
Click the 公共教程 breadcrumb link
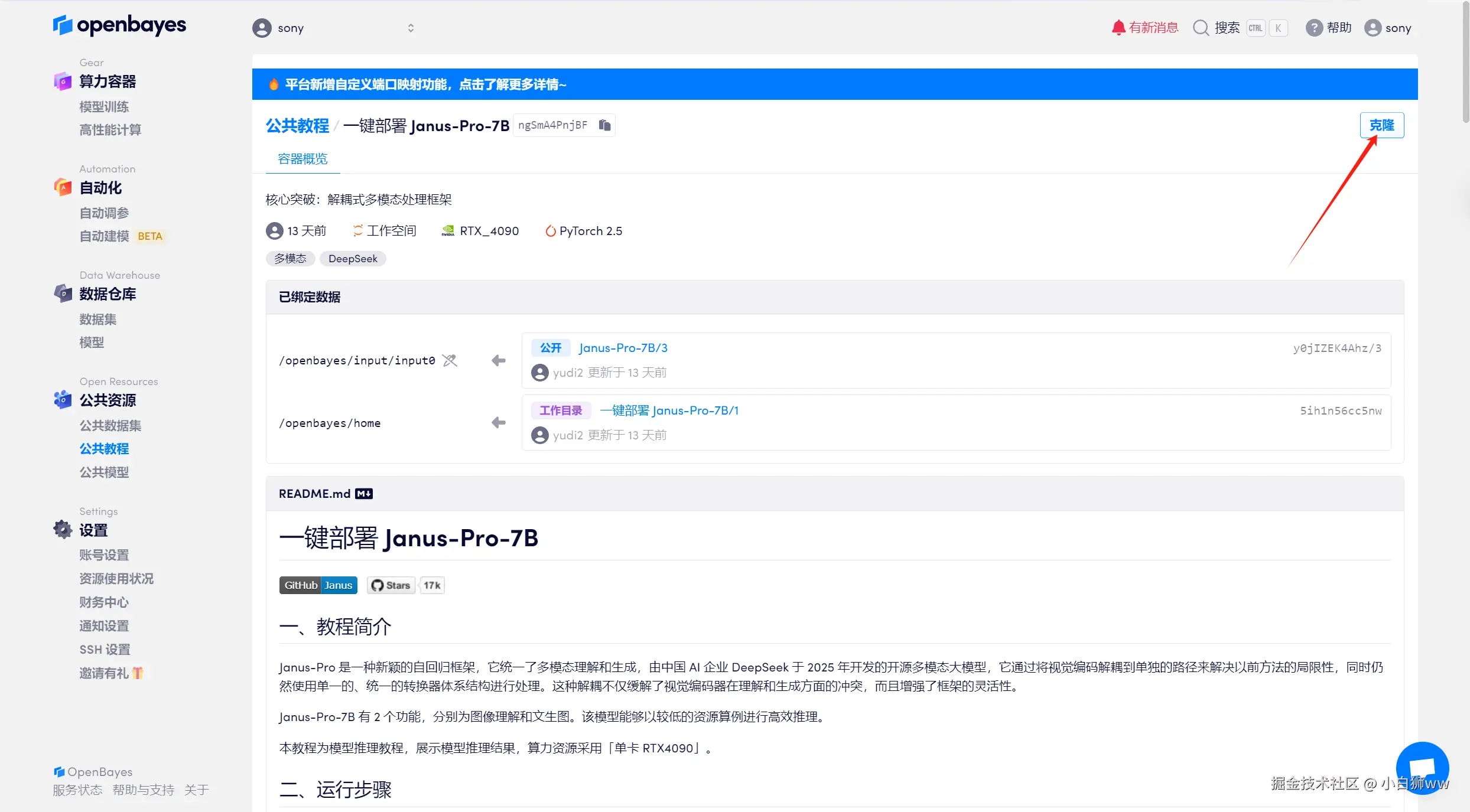(297, 126)
